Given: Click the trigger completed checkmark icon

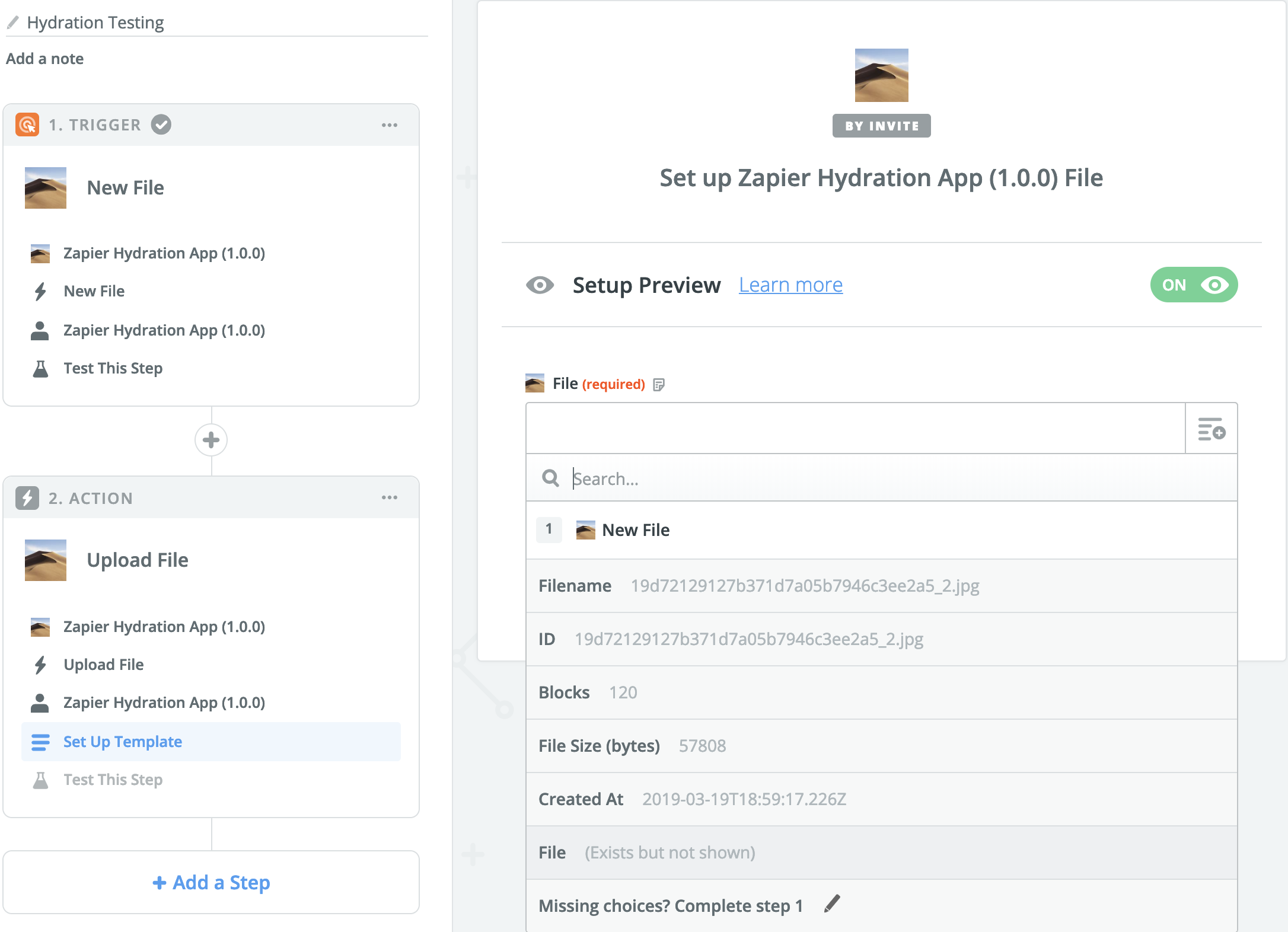Looking at the screenshot, I should point(161,125).
